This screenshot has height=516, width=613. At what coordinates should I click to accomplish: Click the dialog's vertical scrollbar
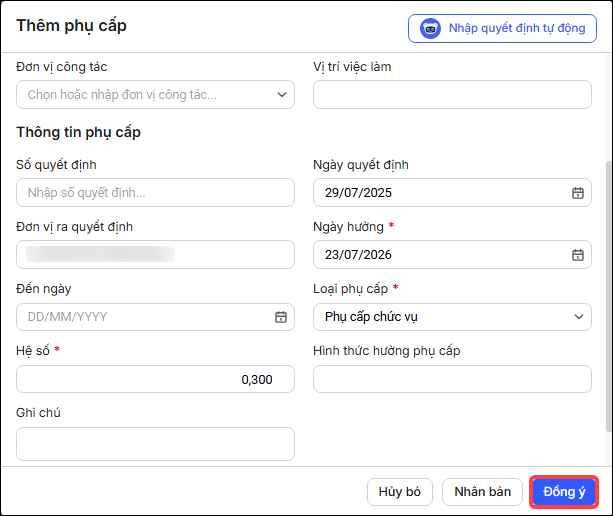[609, 296]
